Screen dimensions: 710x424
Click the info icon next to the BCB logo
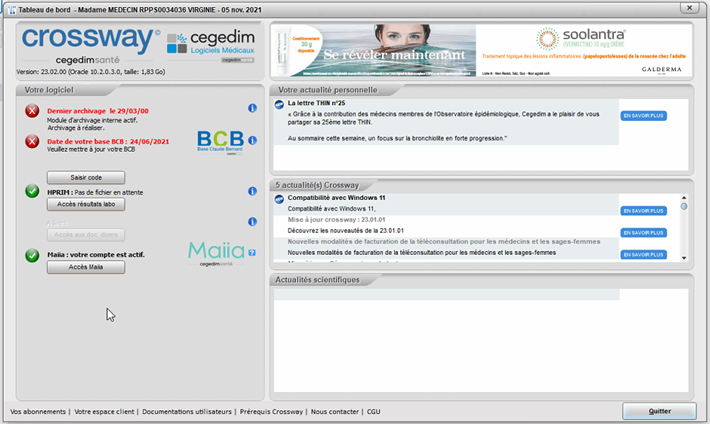tap(252, 140)
